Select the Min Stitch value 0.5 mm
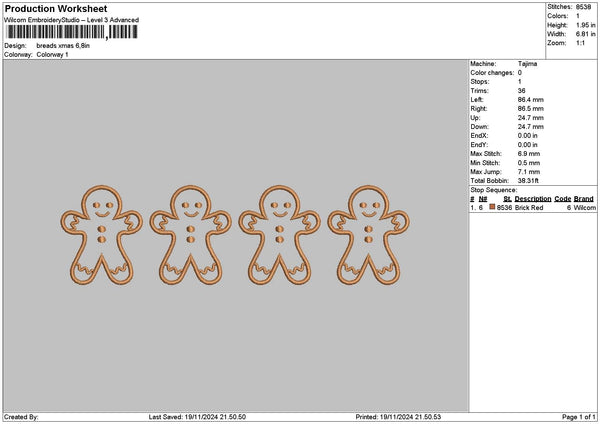The width and height of the screenshot is (600, 424). (x=529, y=163)
